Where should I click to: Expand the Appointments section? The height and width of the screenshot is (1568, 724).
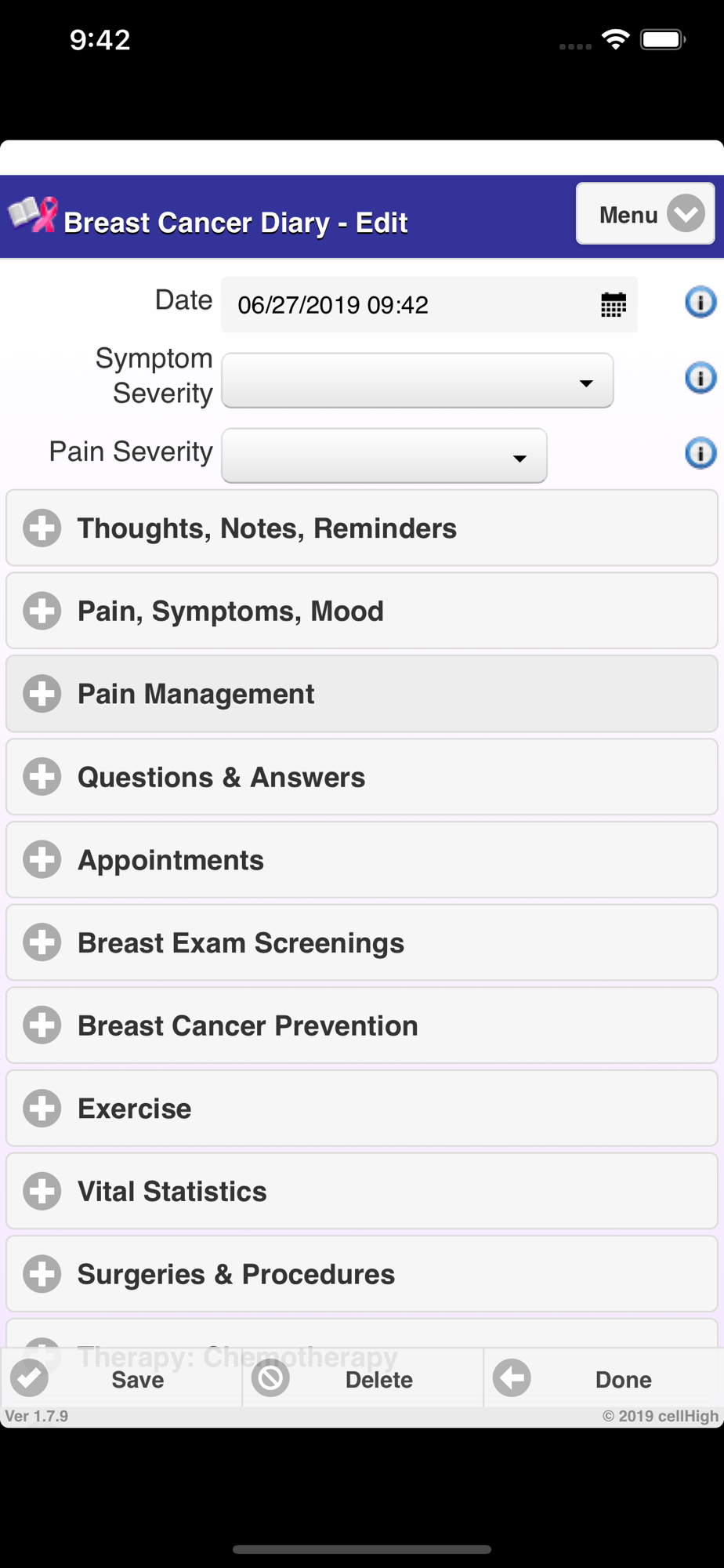(x=362, y=860)
